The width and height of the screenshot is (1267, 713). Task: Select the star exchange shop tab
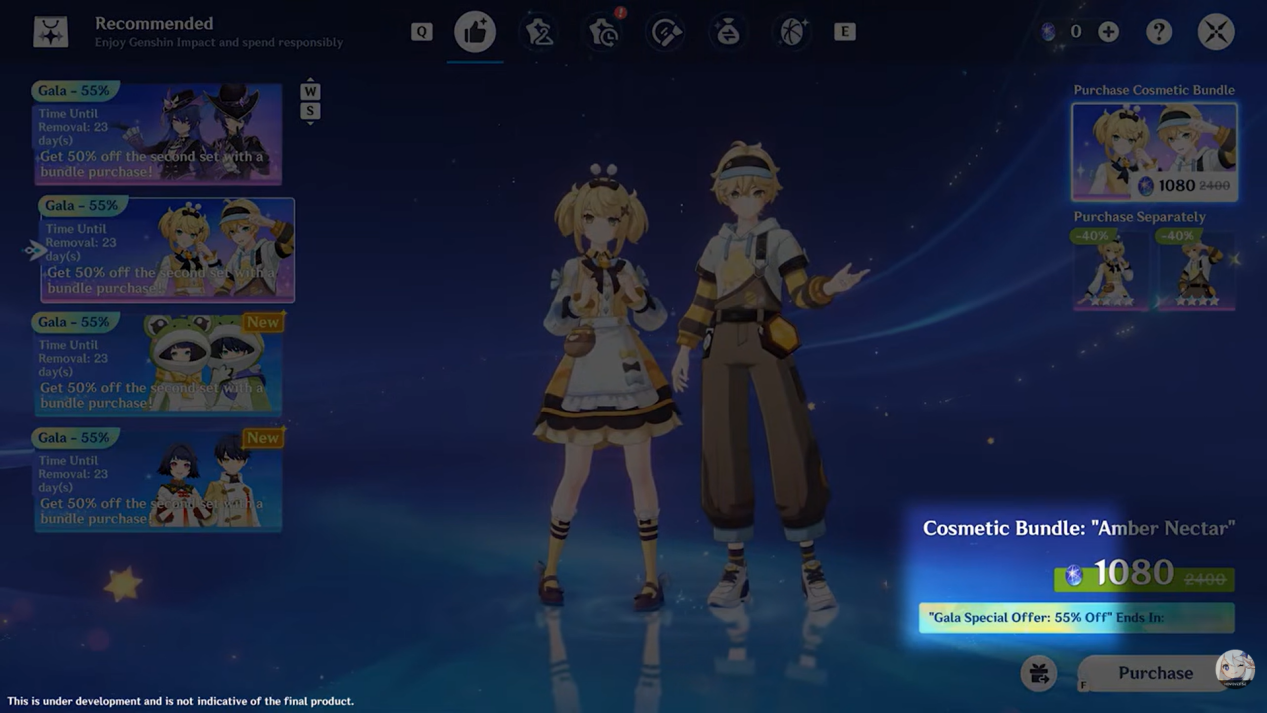792,32
